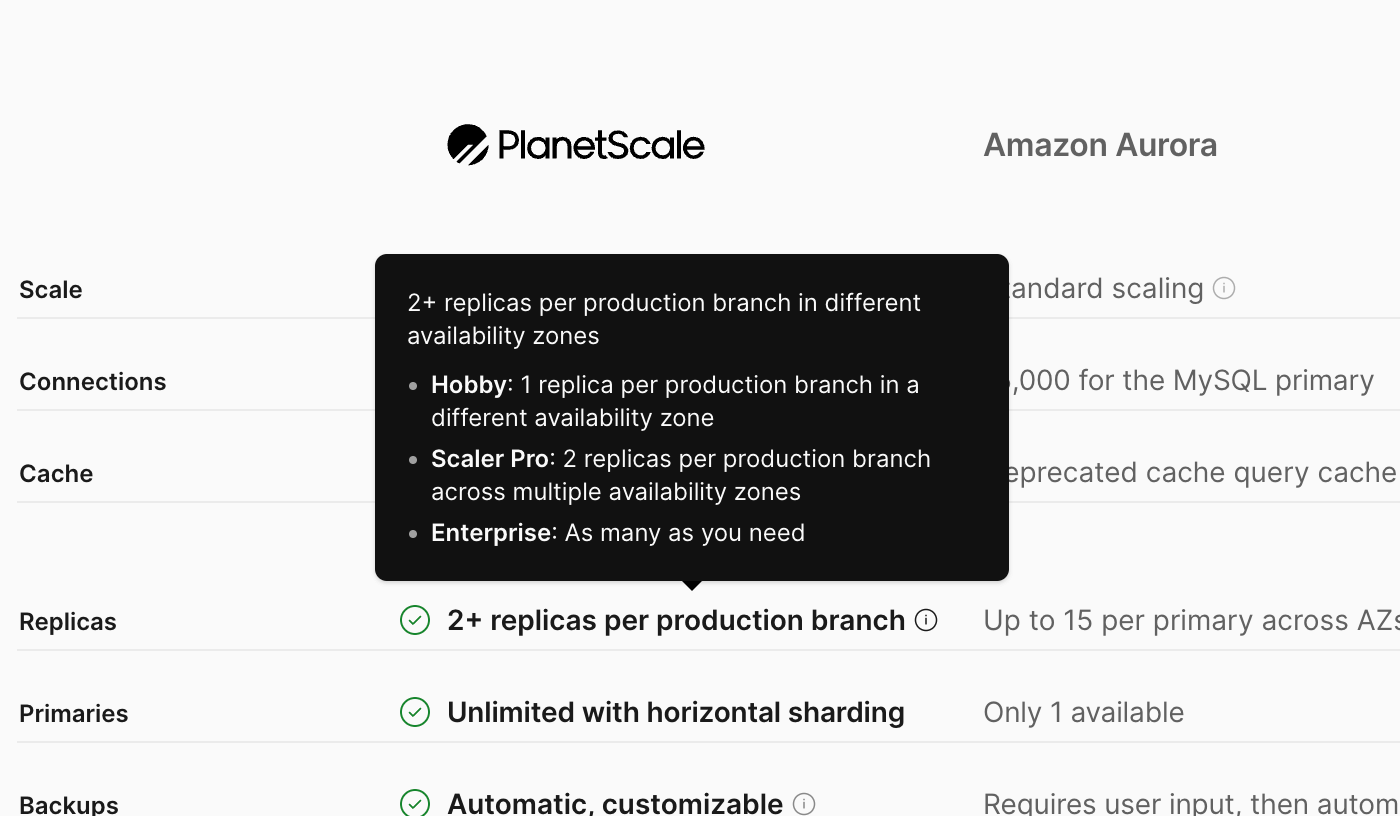Image resolution: width=1400 pixels, height=816 pixels.
Task: Click the 'Only 1 available' Aurora text
Action: pos(1083,712)
